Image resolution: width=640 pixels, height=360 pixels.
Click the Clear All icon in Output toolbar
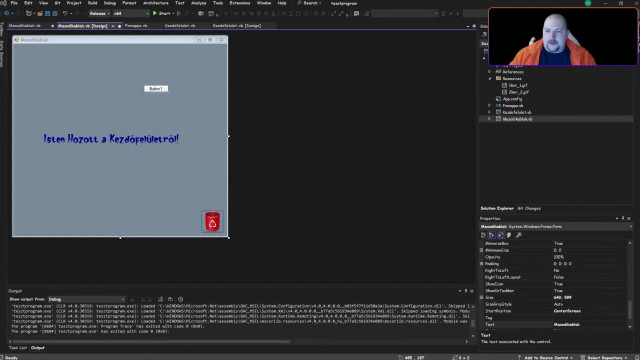coord(160,299)
